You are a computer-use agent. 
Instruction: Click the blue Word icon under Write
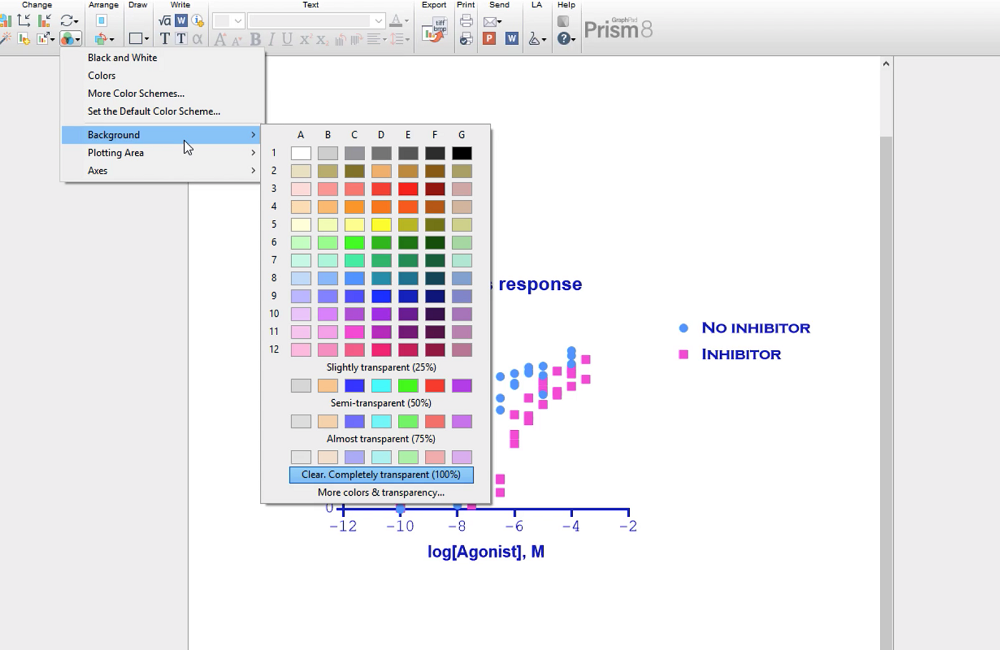click(x=181, y=20)
